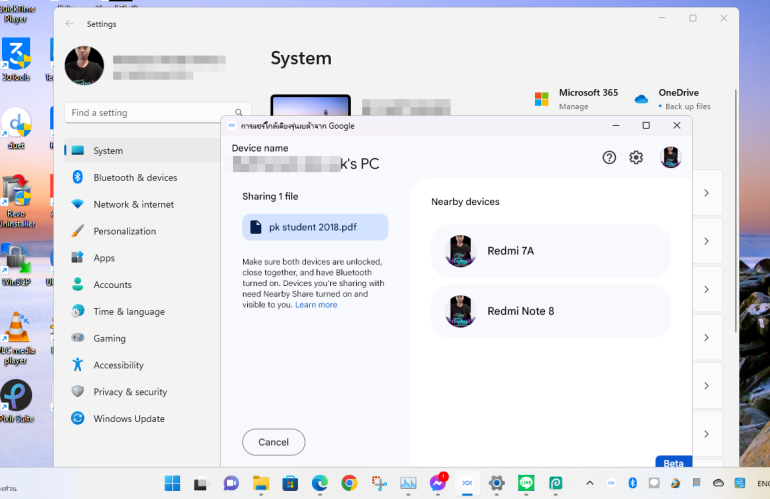This screenshot has height=499, width=770.
Task: Open Network & internet settings
Action: (x=133, y=204)
